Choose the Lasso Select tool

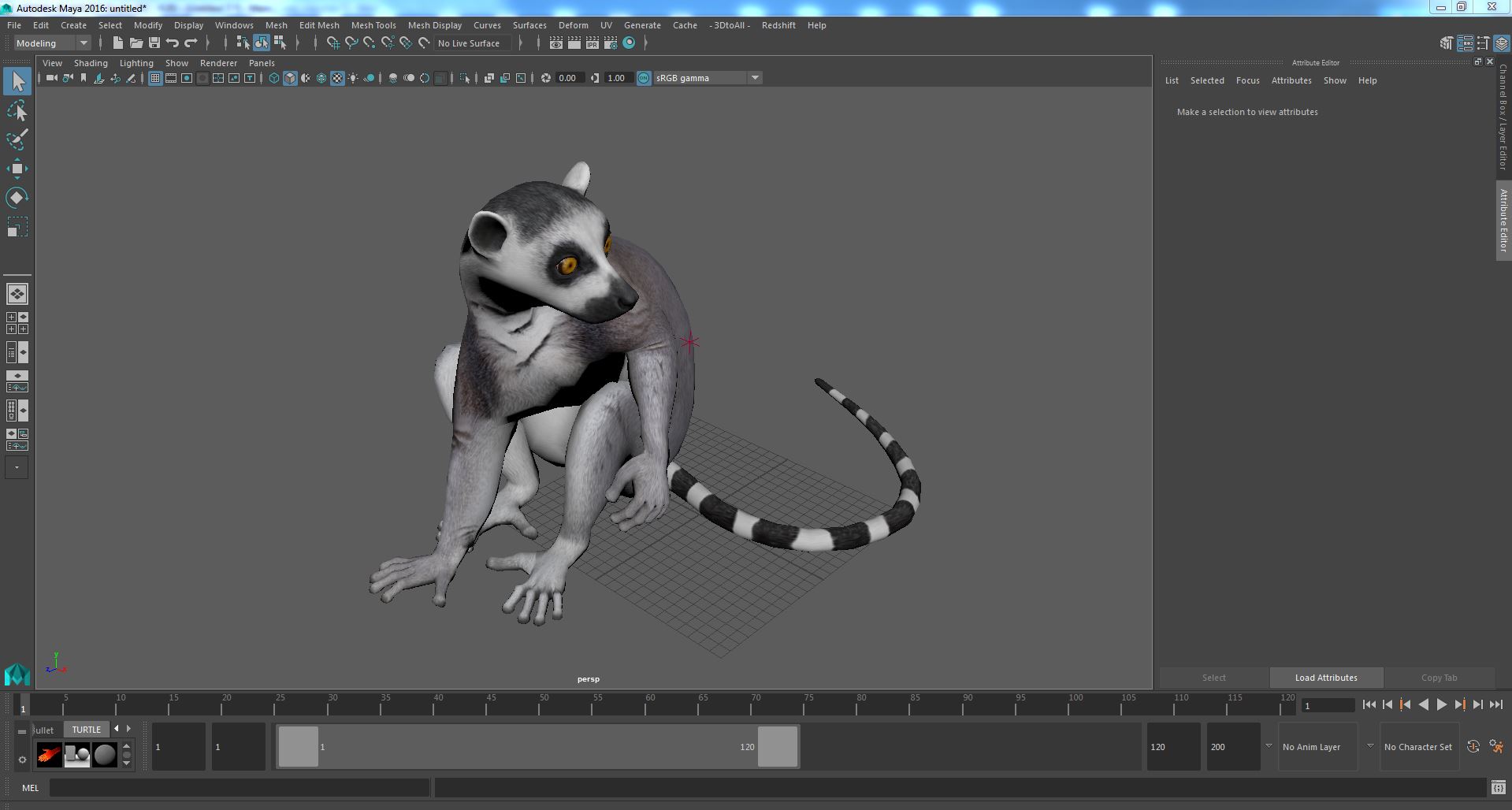tap(17, 111)
